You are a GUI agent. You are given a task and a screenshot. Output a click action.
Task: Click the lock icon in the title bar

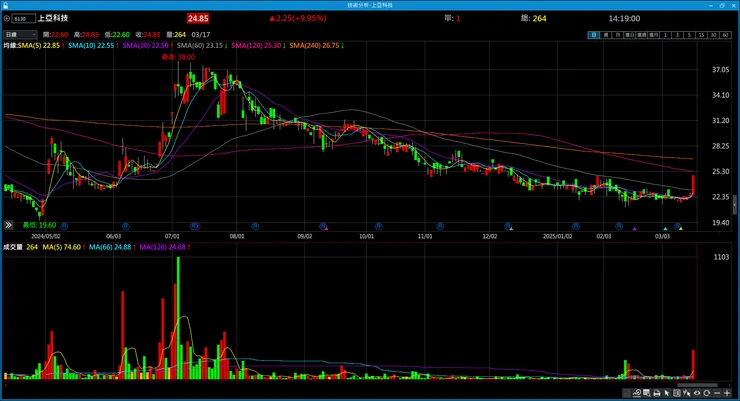click(x=5, y=5)
